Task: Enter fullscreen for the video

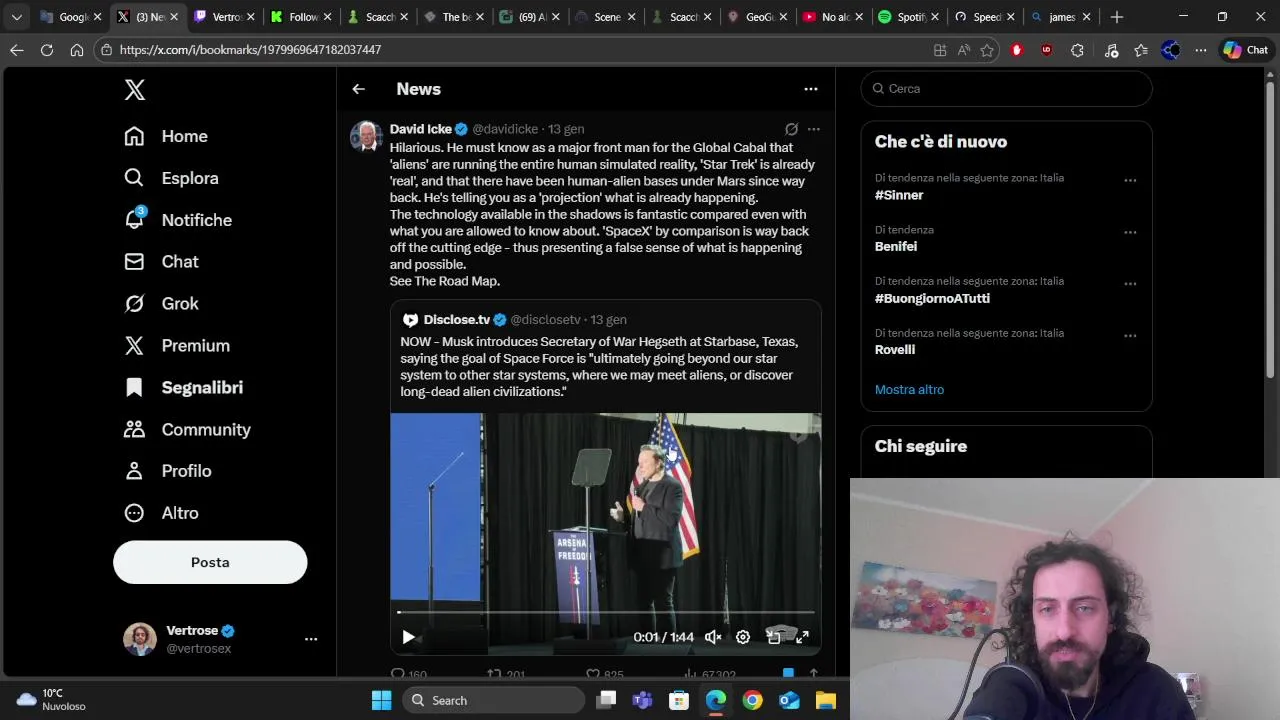Action: coord(802,637)
